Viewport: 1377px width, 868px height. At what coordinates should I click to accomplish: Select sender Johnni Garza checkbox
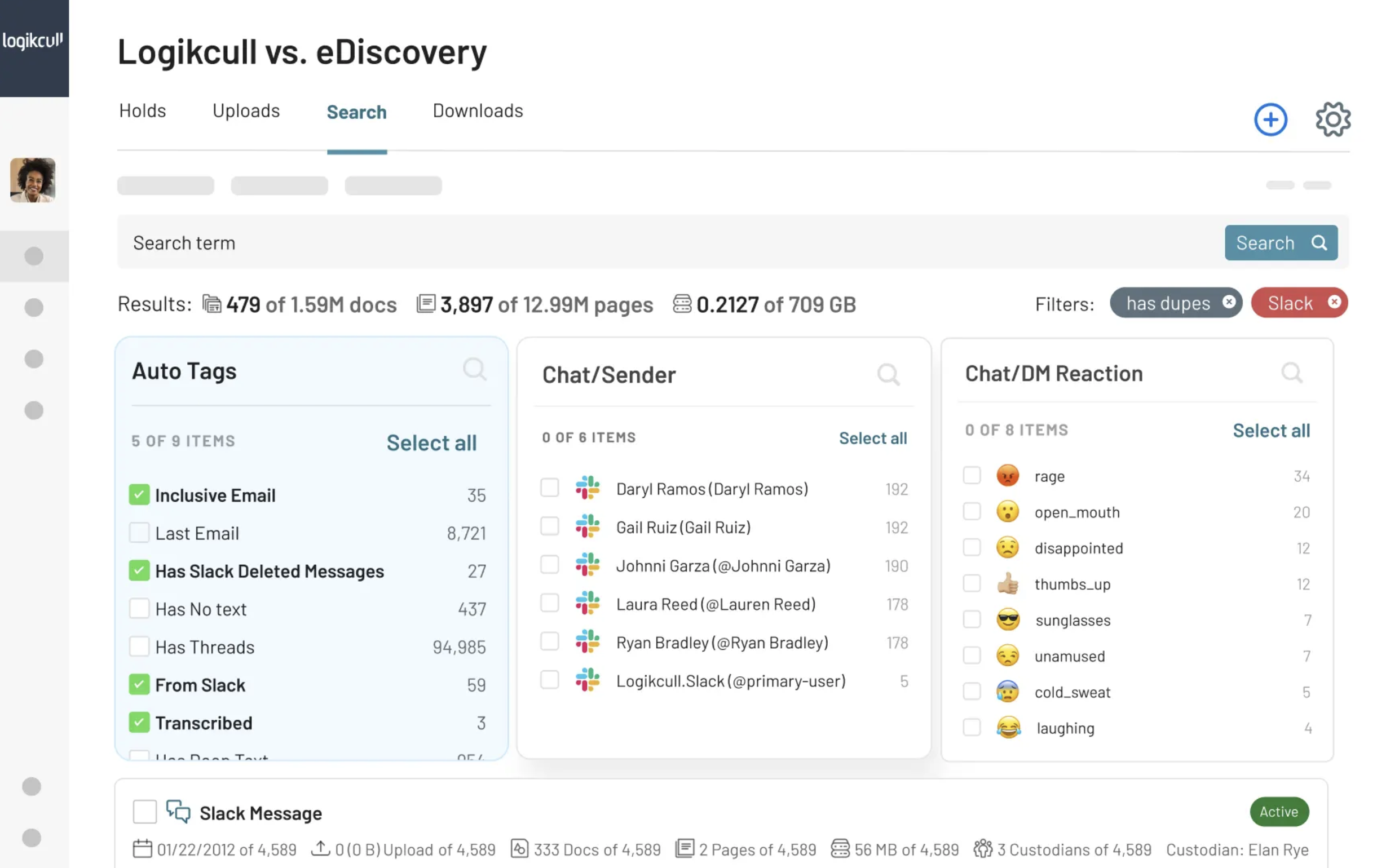pyautogui.click(x=550, y=565)
